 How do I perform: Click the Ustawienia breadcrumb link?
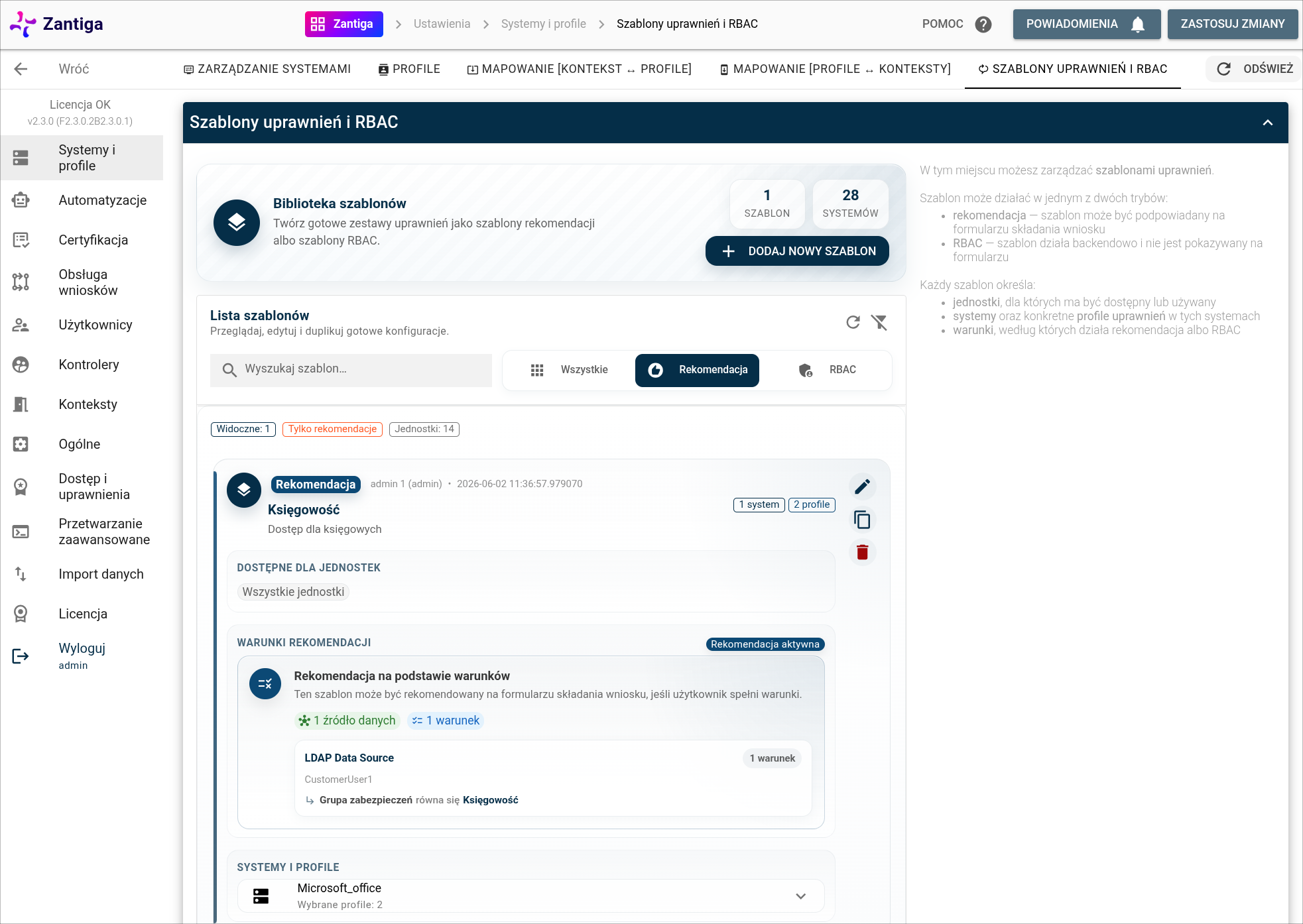(x=442, y=24)
